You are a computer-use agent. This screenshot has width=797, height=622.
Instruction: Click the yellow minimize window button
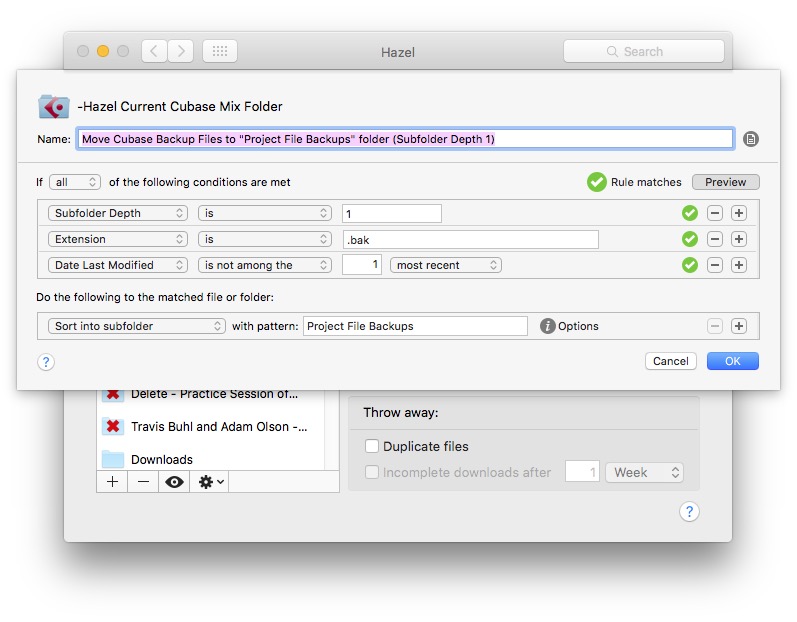tap(103, 51)
